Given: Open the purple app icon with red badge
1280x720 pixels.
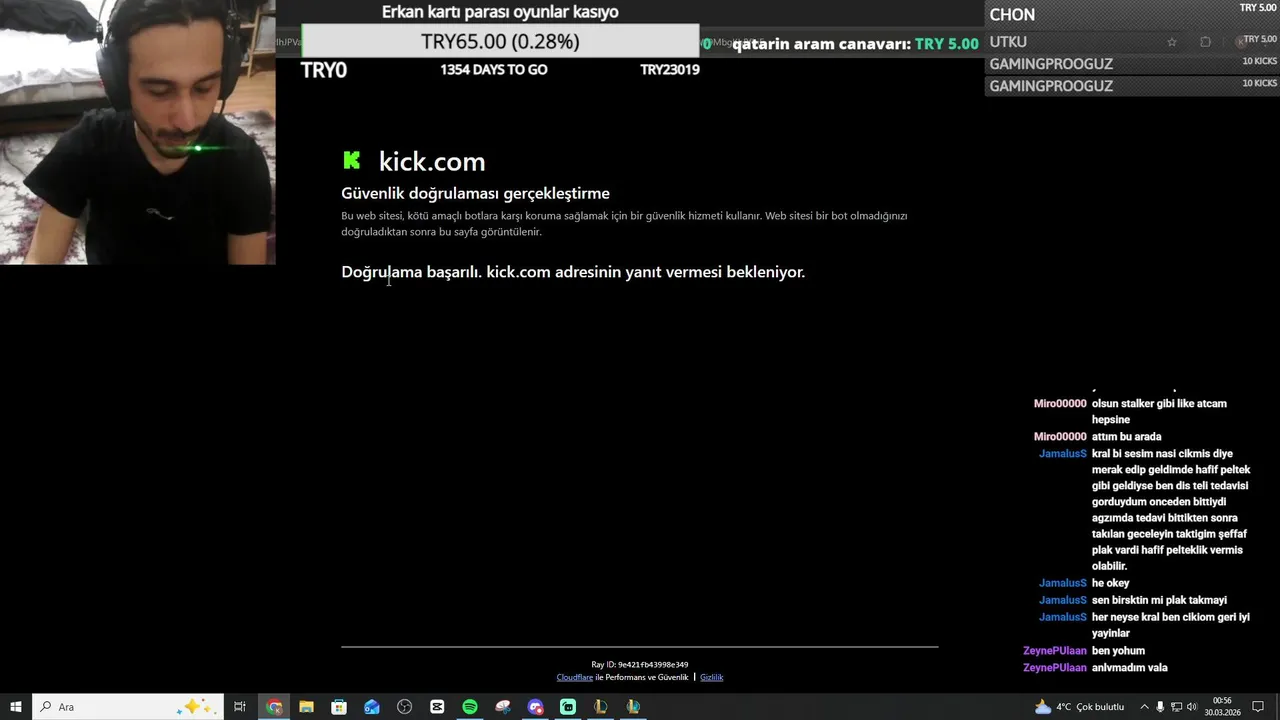Looking at the screenshot, I should point(535,707).
